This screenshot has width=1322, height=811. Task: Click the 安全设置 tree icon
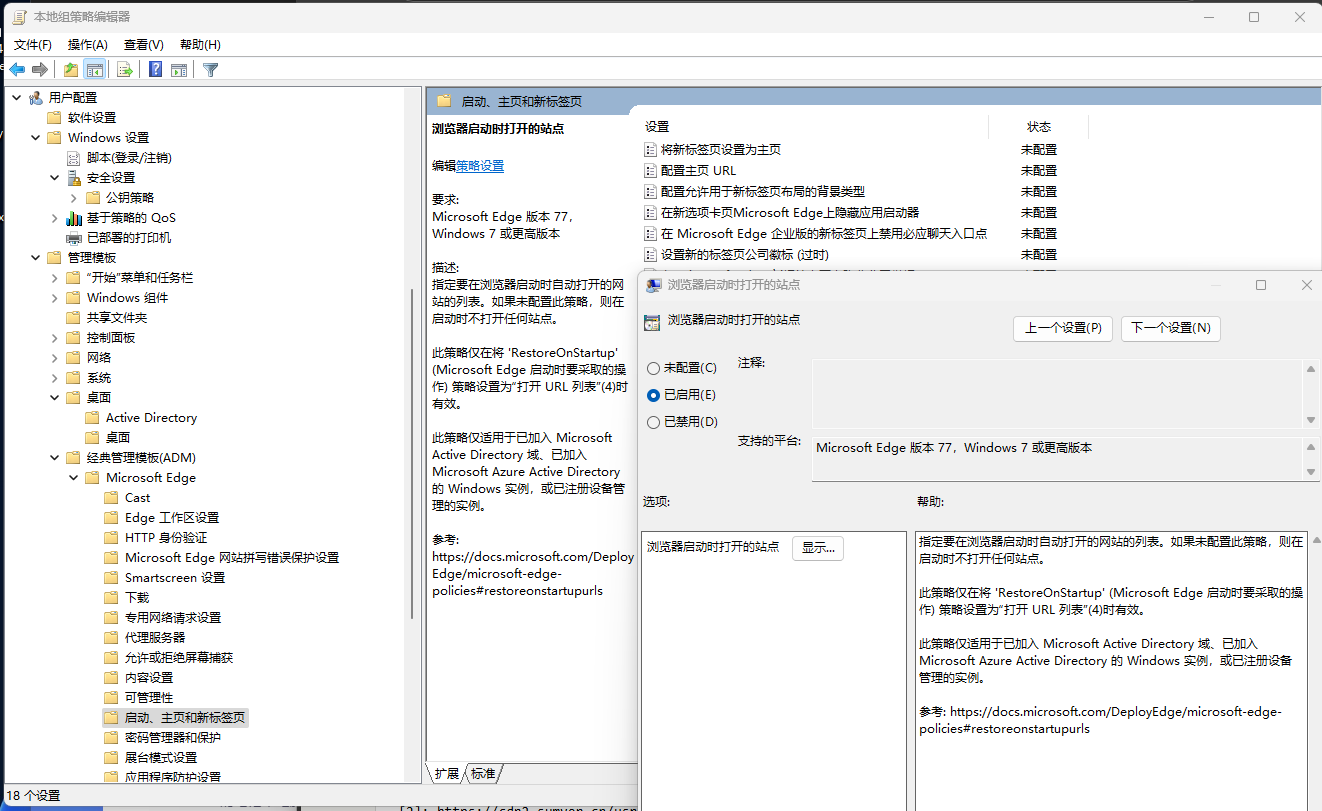[x=73, y=178]
